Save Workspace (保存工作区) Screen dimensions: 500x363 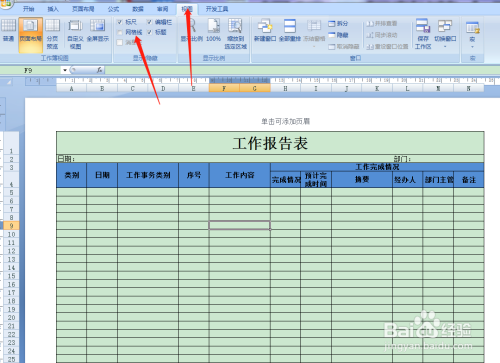[x=423, y=35]
